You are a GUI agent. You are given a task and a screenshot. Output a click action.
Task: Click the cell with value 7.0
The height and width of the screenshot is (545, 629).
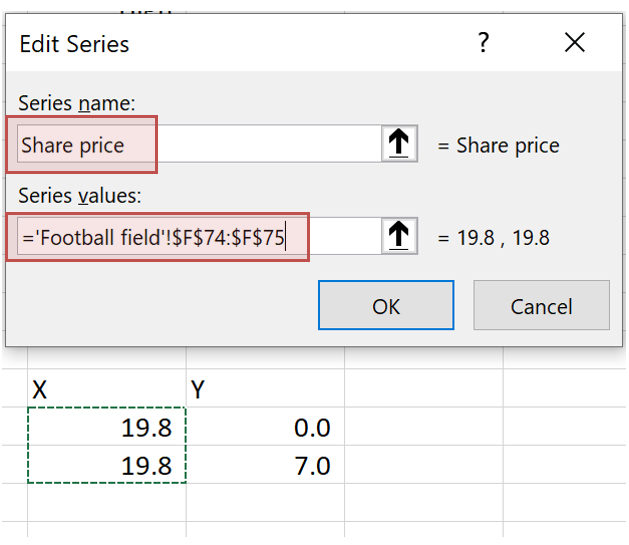click(x=265, y=466)
